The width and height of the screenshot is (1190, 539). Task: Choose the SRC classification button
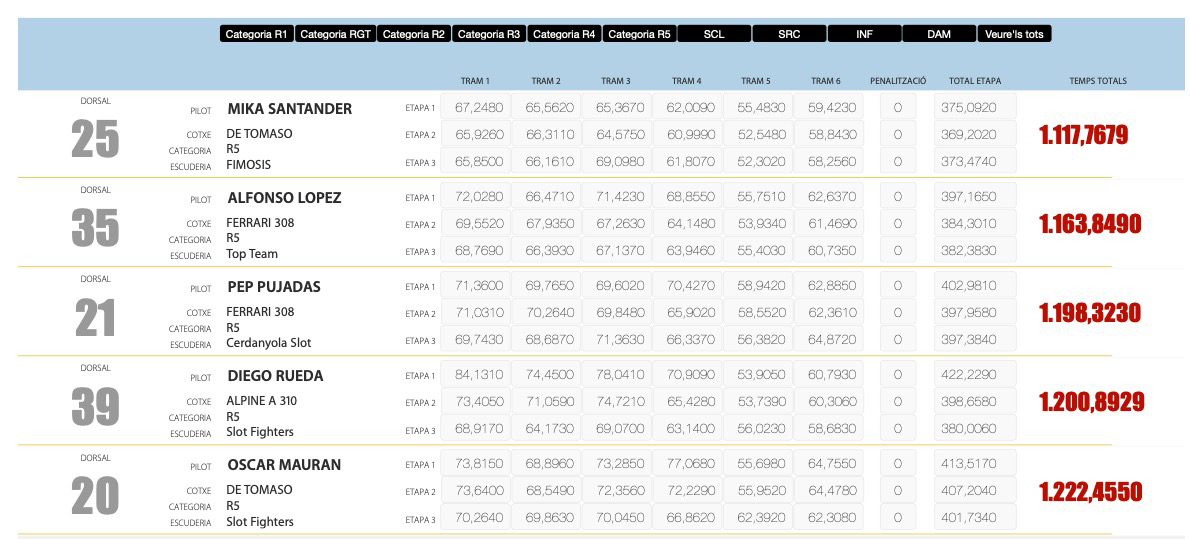click(x=789, y=34)
